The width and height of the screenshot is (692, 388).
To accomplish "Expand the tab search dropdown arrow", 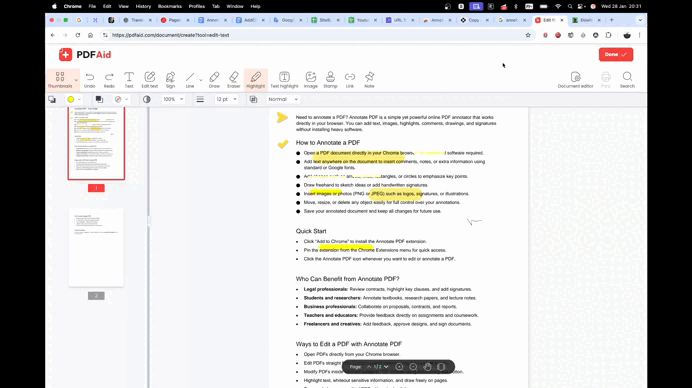I will pos(640,20).
